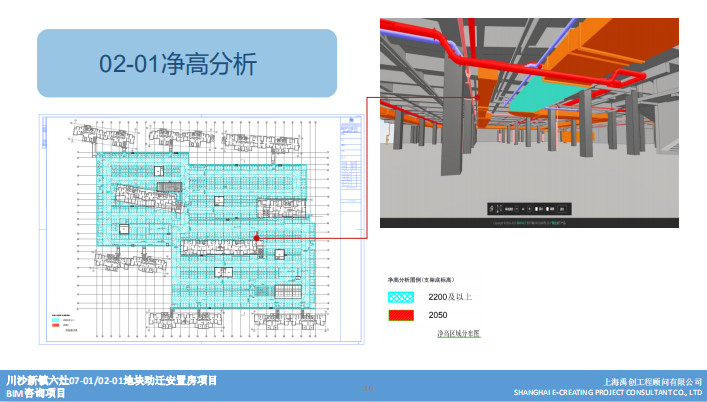
Task: Click the 川沙新镇六灶 project title in footer
Action: tap(112, 381)
